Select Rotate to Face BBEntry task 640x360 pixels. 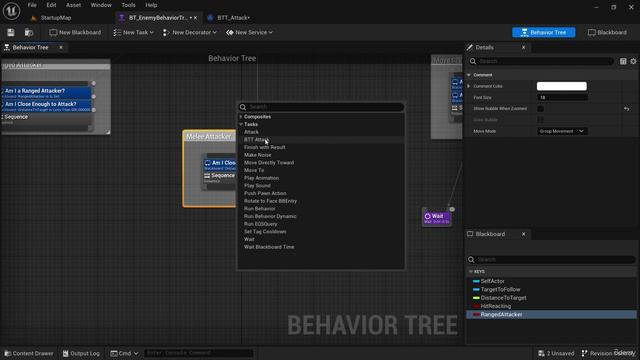[x=270, y=201]
